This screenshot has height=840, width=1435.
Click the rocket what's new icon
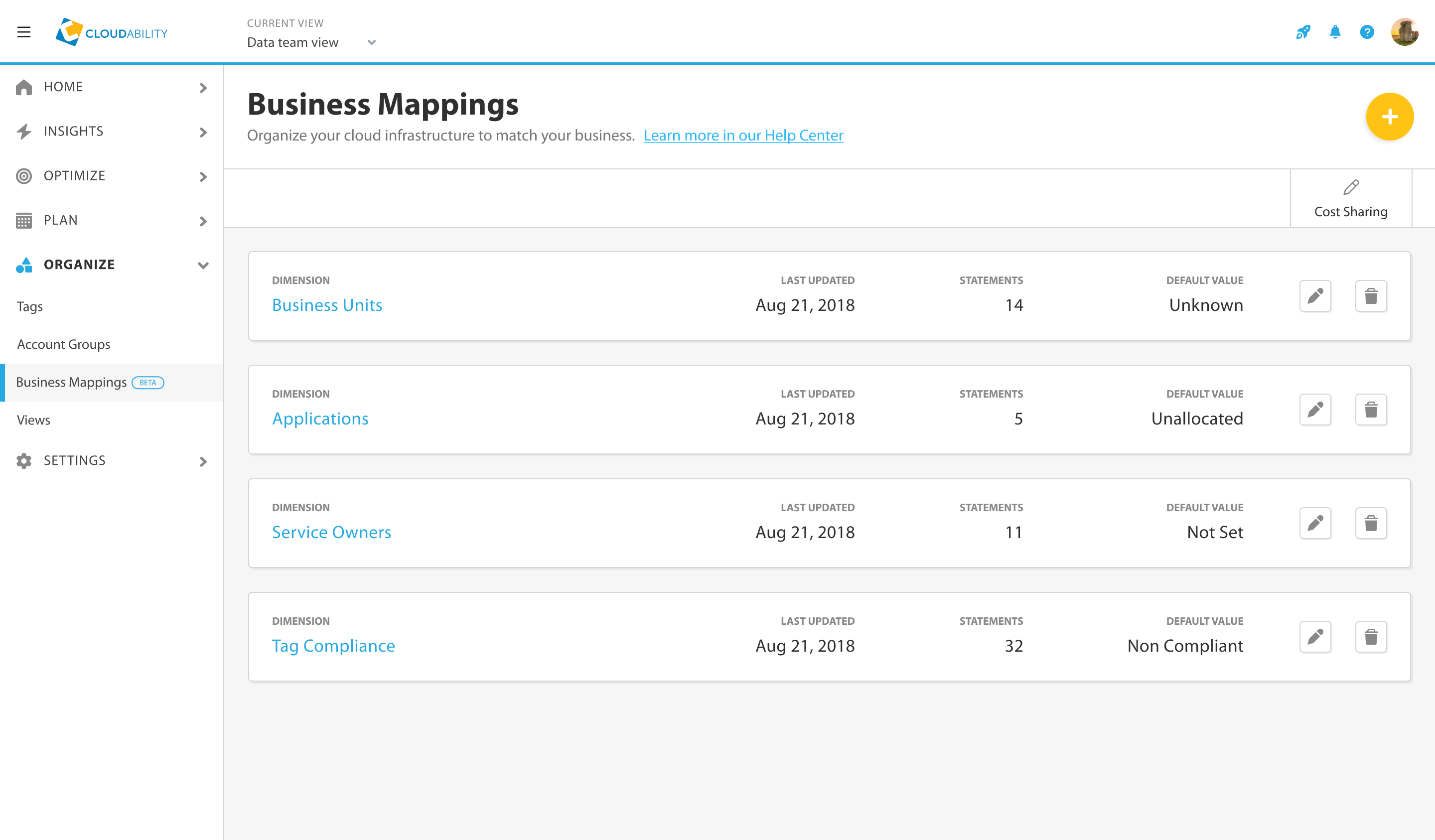1303,32
